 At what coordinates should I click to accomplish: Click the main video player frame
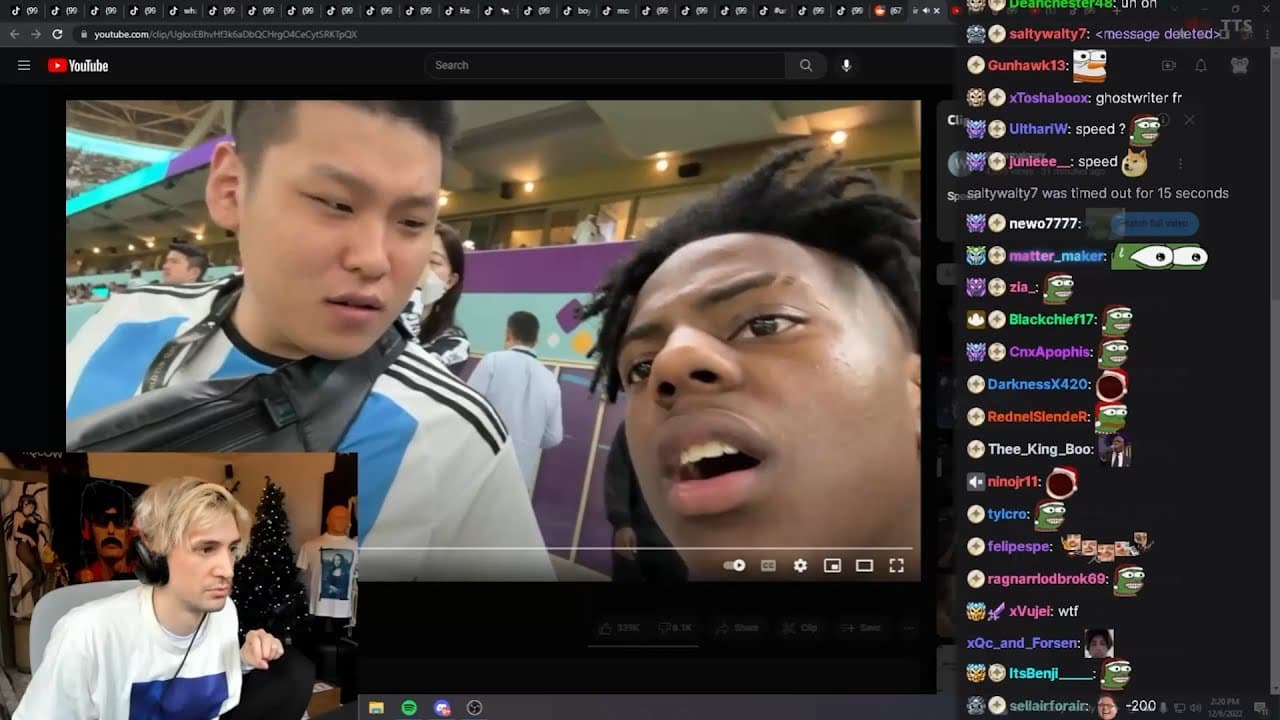[493, 340]
